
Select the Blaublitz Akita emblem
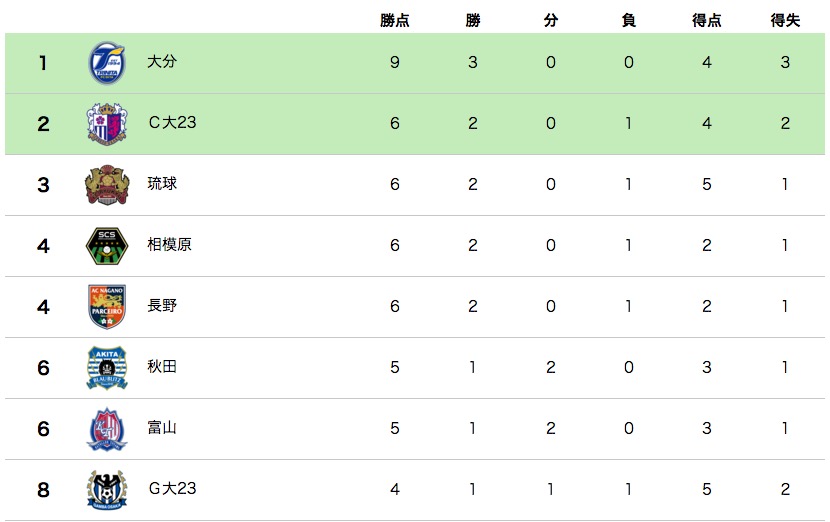[106, 368]
